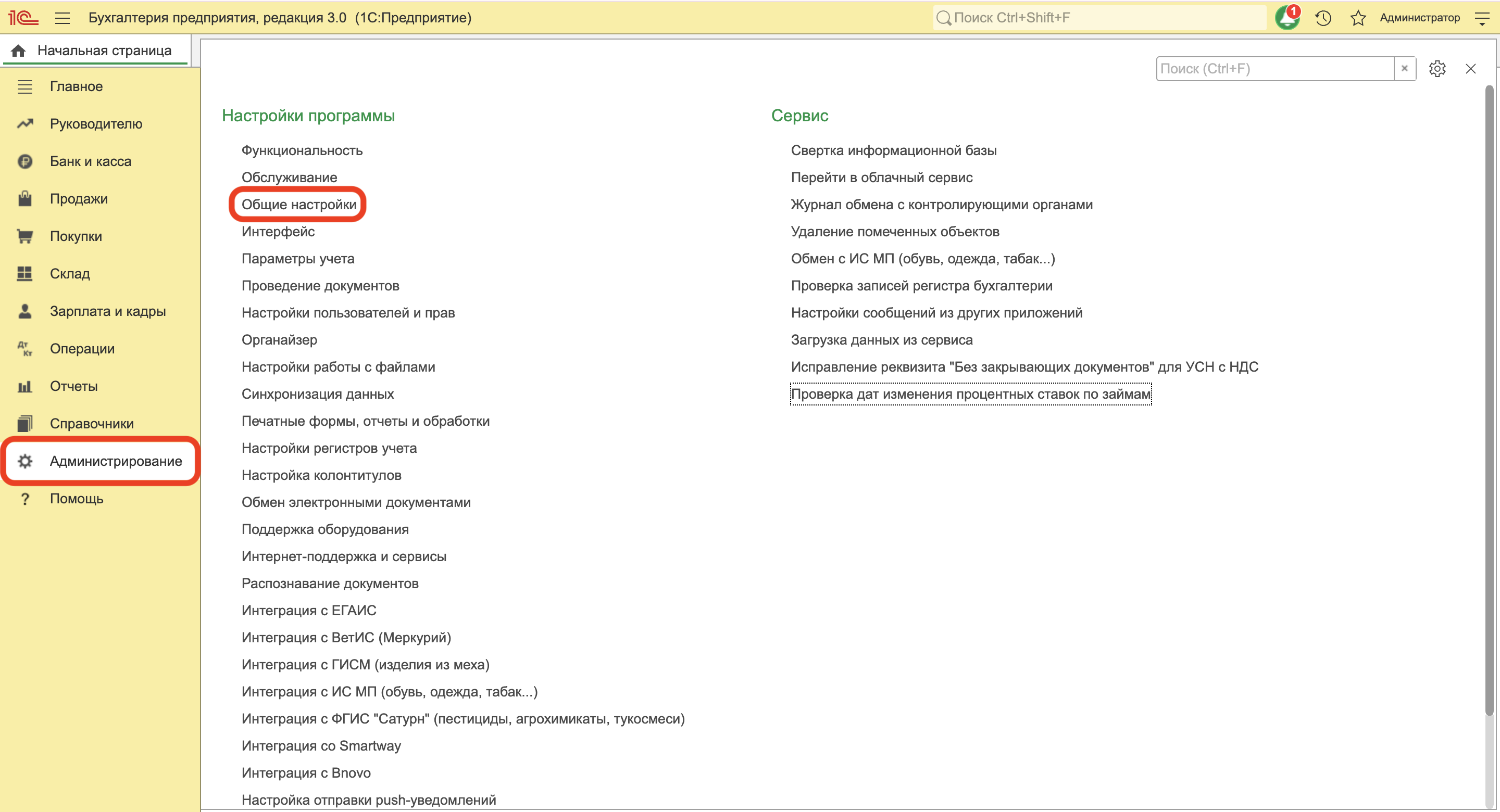Open the Общие настройки link
This screenshot has height=812, width=1500.
[299, 205]
